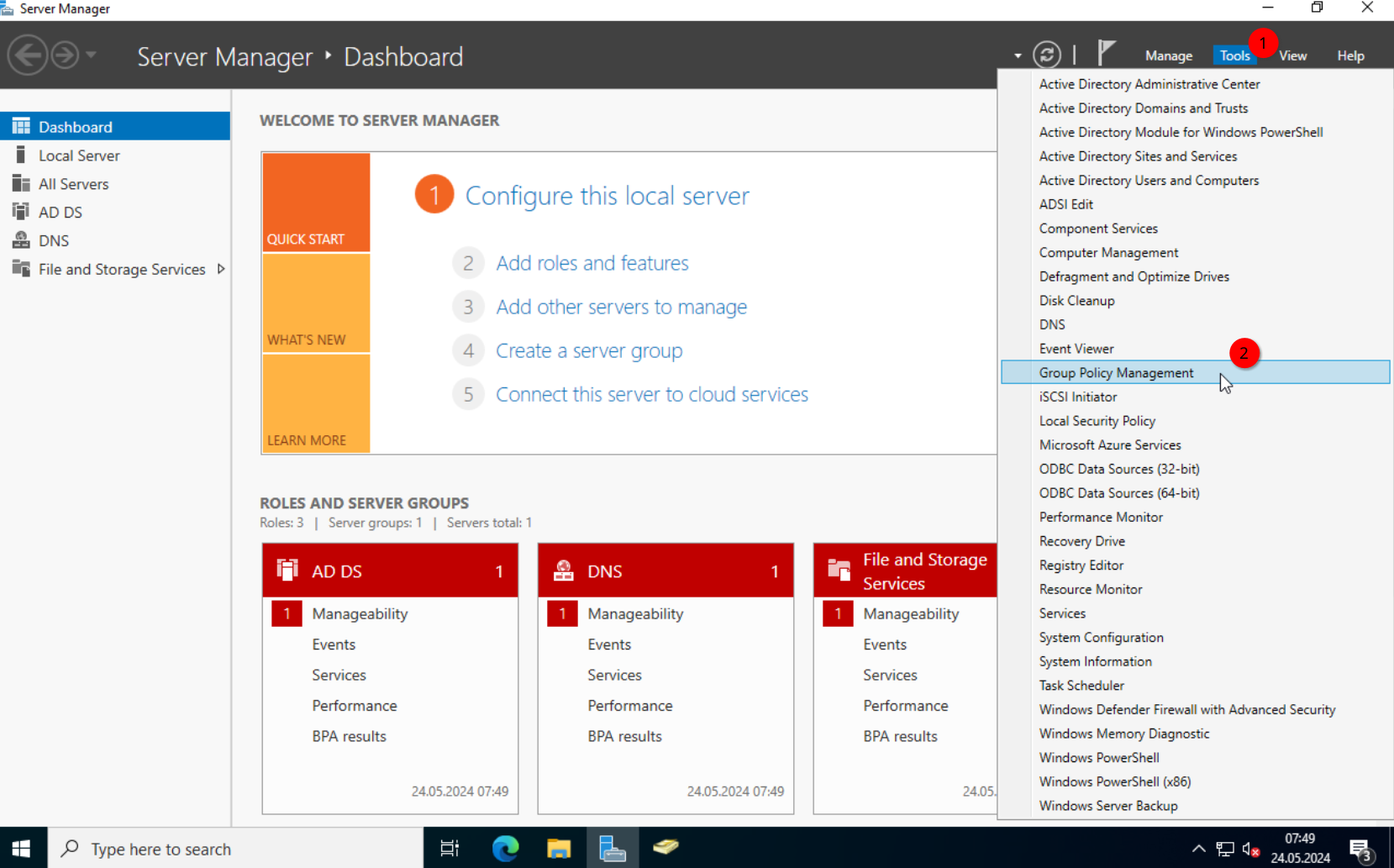Click the AD DS role tile header
The width and height of the screenshot is (1394, 868).
tap(390, 571)
